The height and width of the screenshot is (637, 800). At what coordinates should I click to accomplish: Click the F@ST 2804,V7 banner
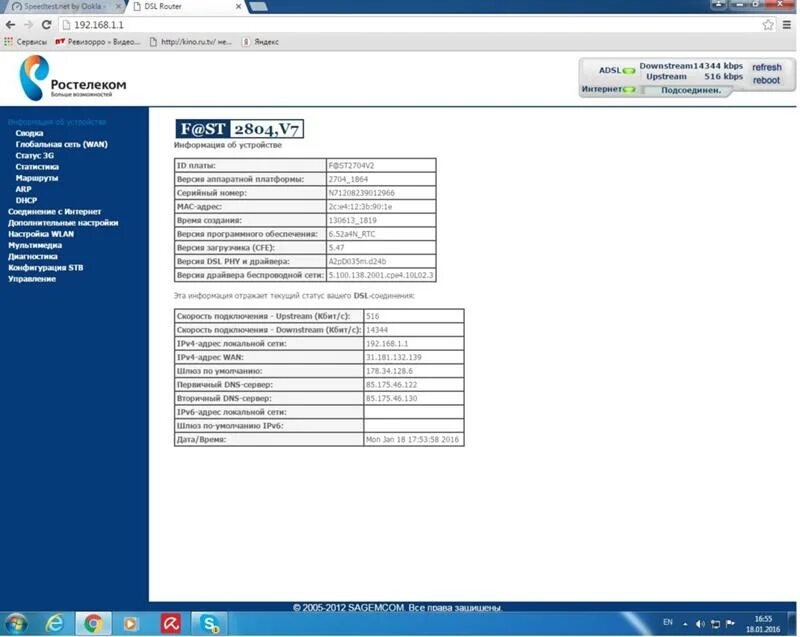pyautogui.click(x=239, y=129)
